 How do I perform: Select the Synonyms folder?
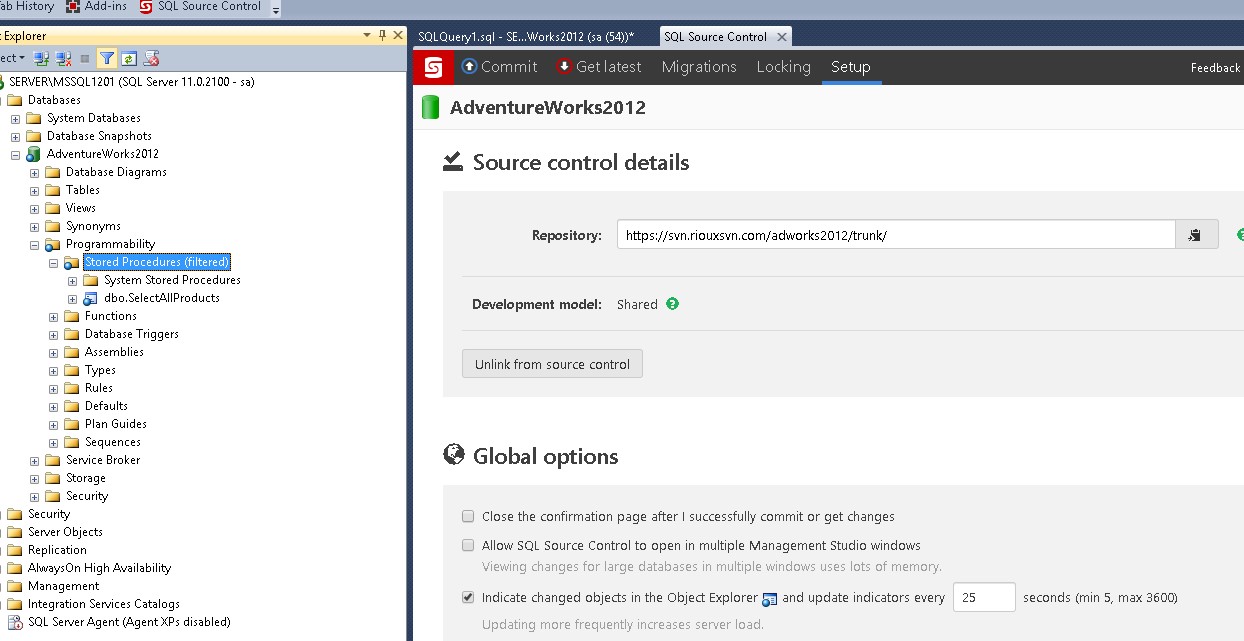(93, 226)
